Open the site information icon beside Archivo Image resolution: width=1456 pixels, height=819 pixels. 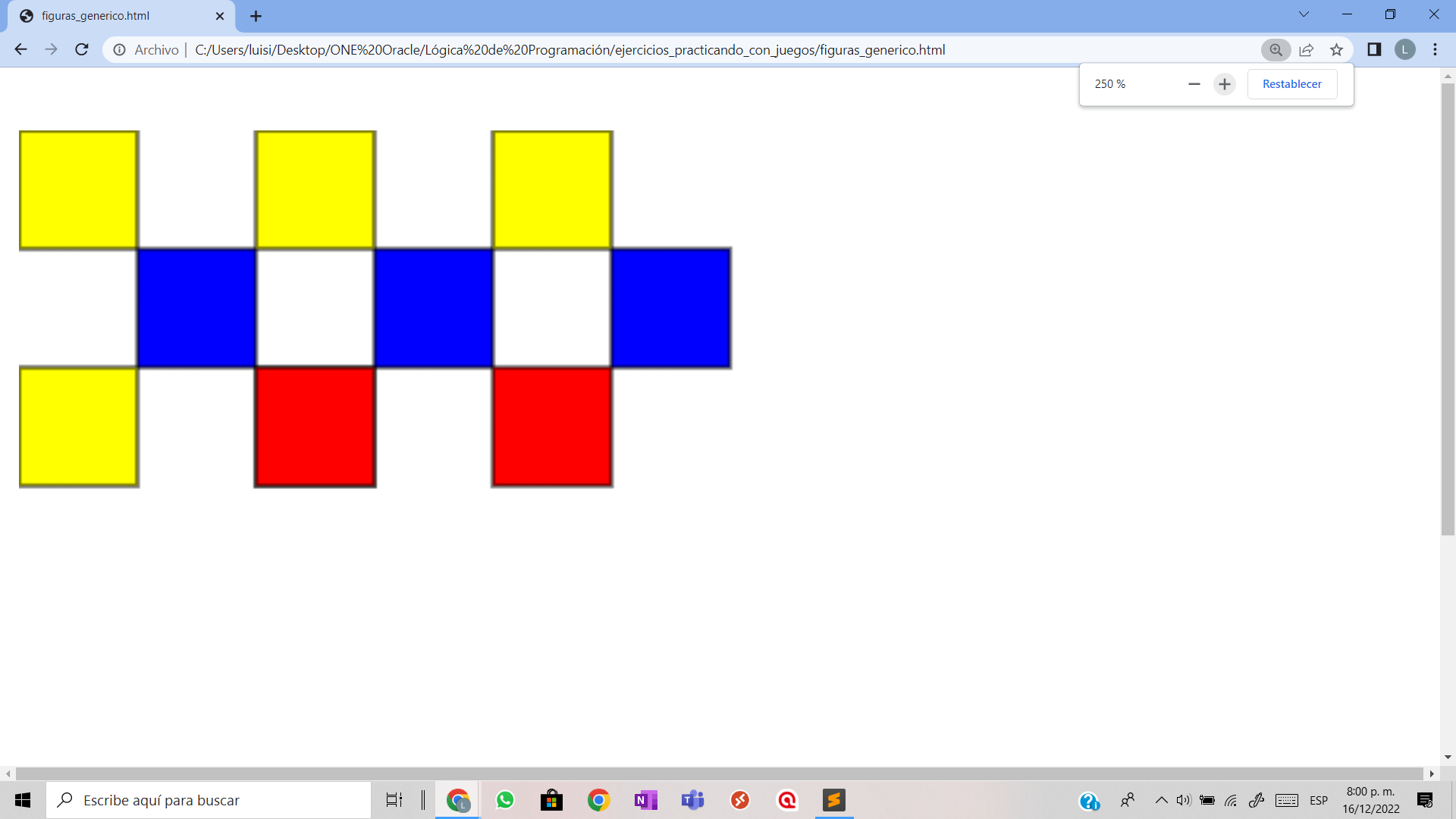coord(119,49)
